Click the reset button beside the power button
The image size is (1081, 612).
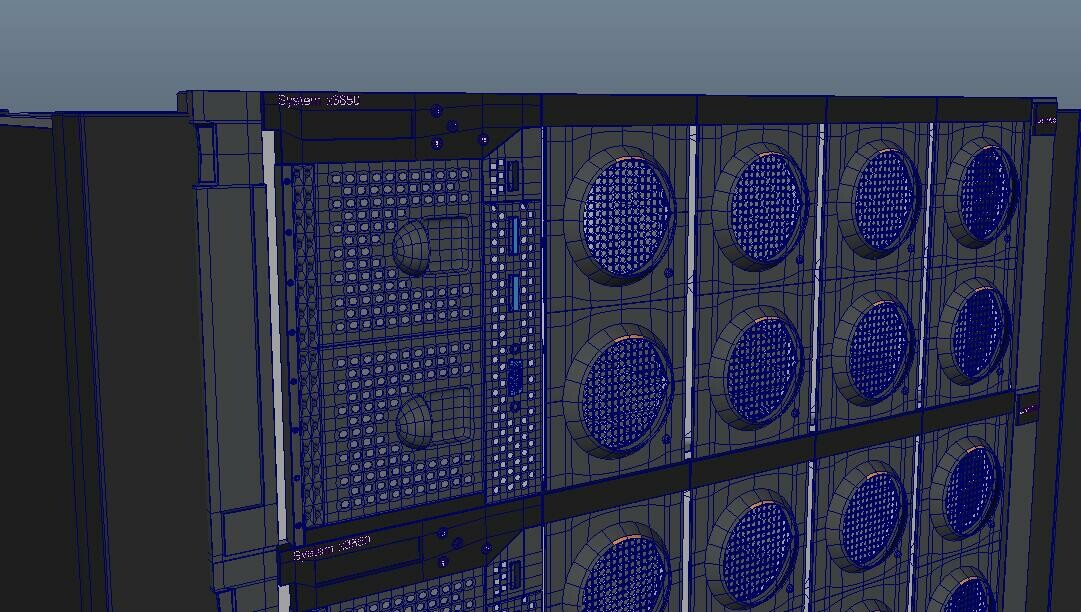pyautogui.click(x=436, y=143)
